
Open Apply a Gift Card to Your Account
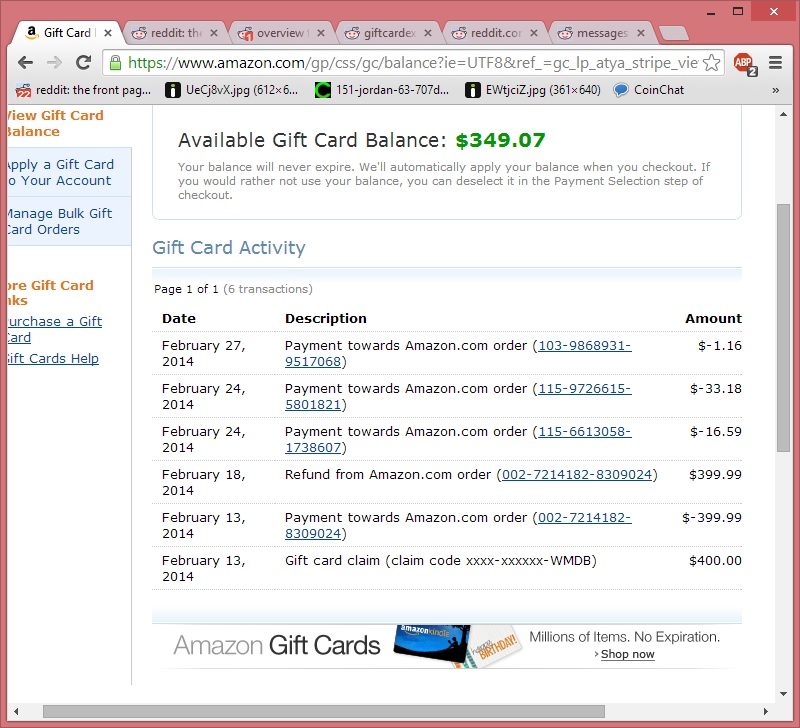69,172
